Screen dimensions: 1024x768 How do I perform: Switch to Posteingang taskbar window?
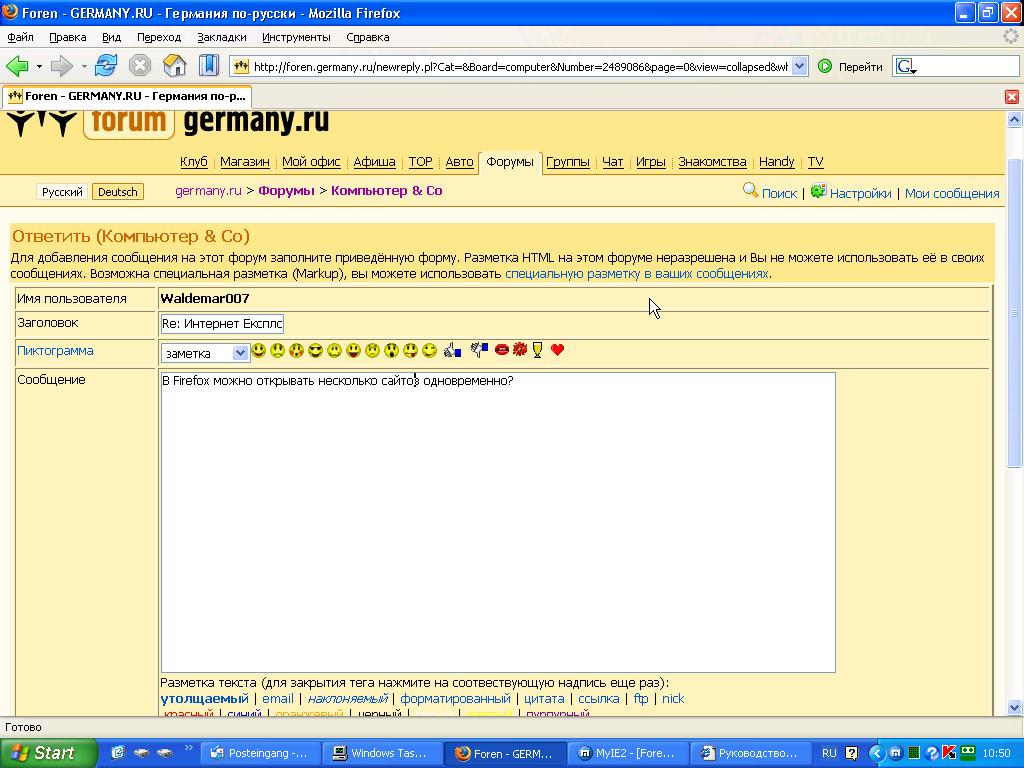(x=259, y=753)
